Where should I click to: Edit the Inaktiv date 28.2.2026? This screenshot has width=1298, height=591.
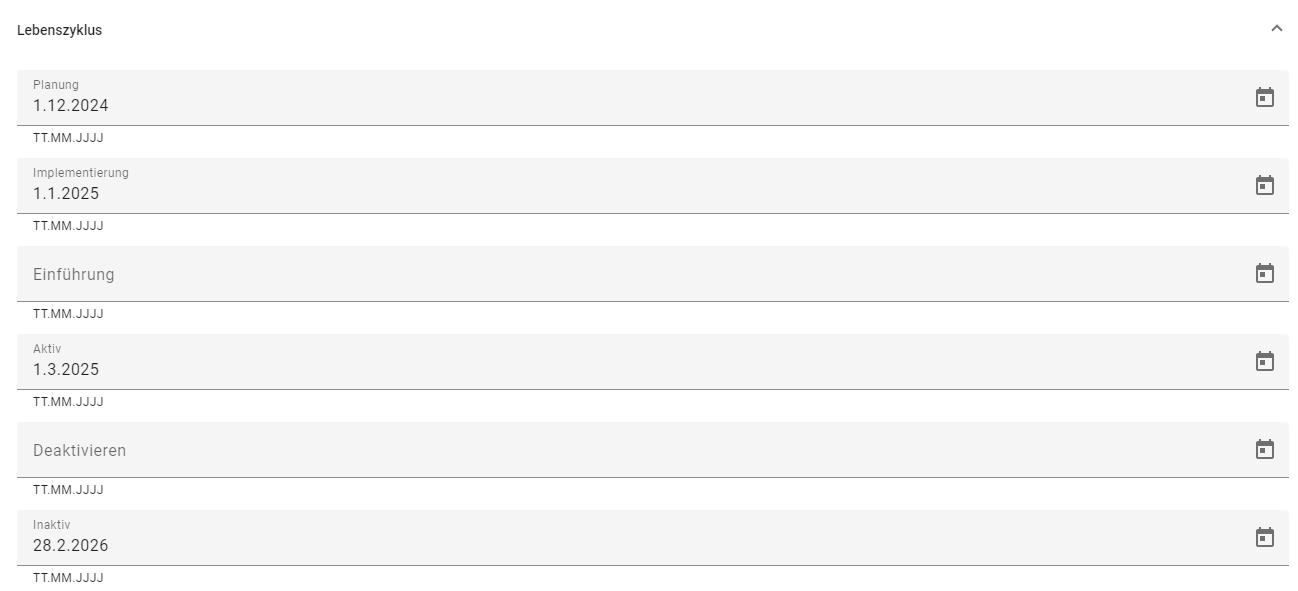[x=68, y=545]
